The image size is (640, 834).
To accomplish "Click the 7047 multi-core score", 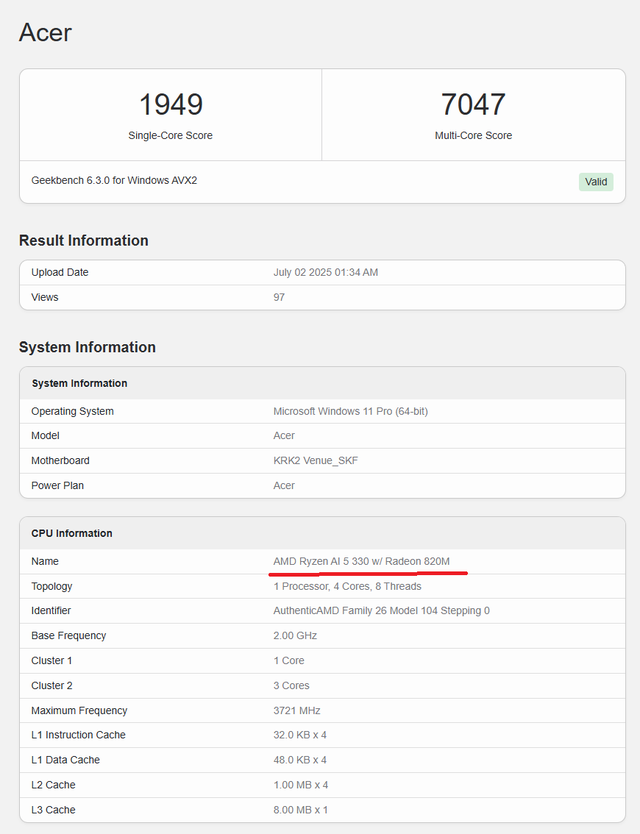I will 473,104.
